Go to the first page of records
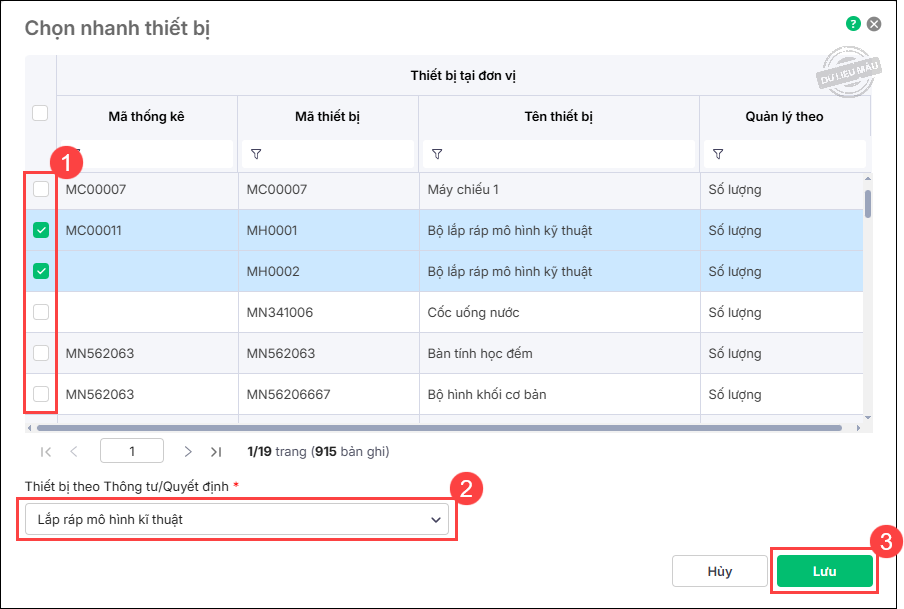 point(46,452)
